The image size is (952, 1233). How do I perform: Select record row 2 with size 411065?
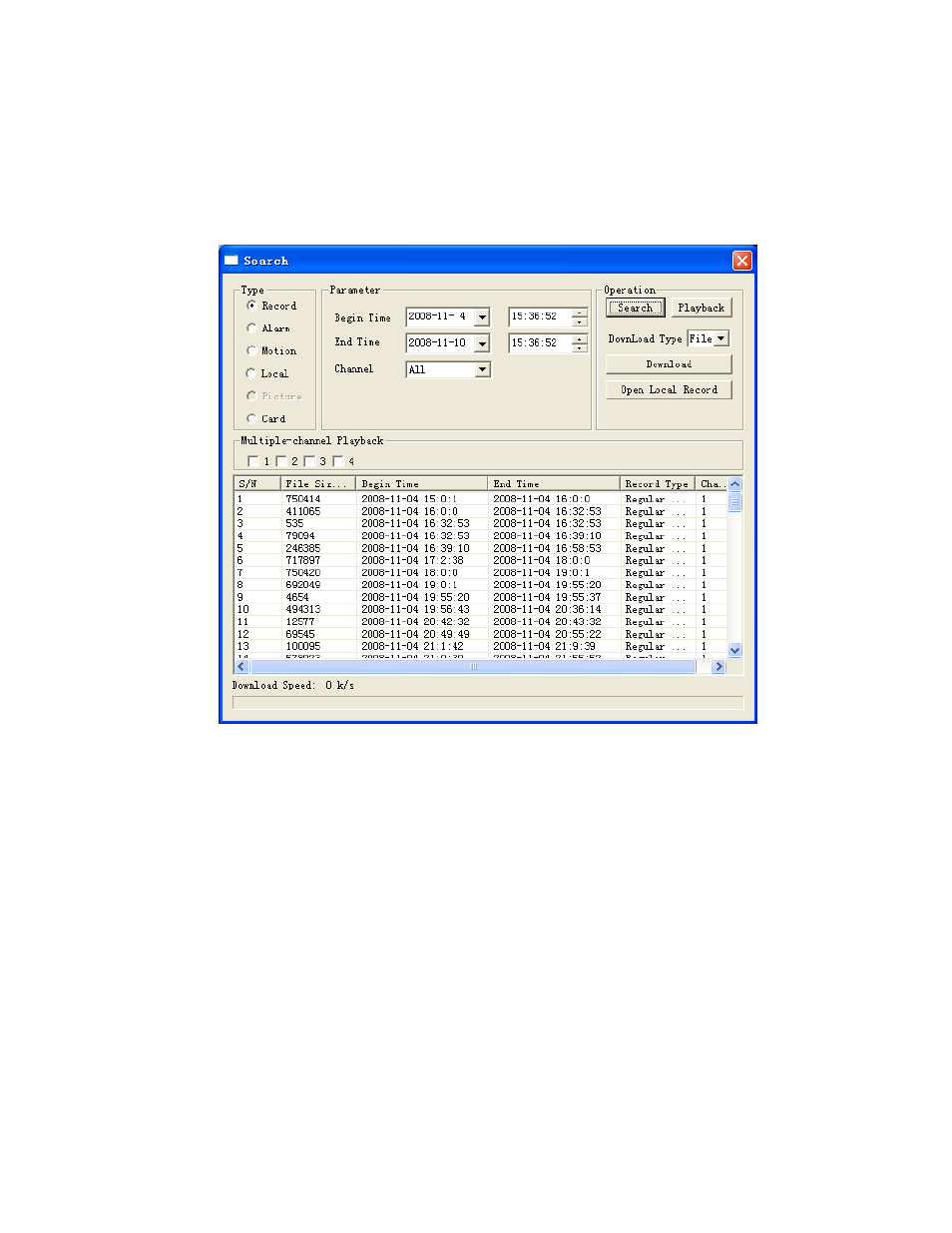(481, 511)
